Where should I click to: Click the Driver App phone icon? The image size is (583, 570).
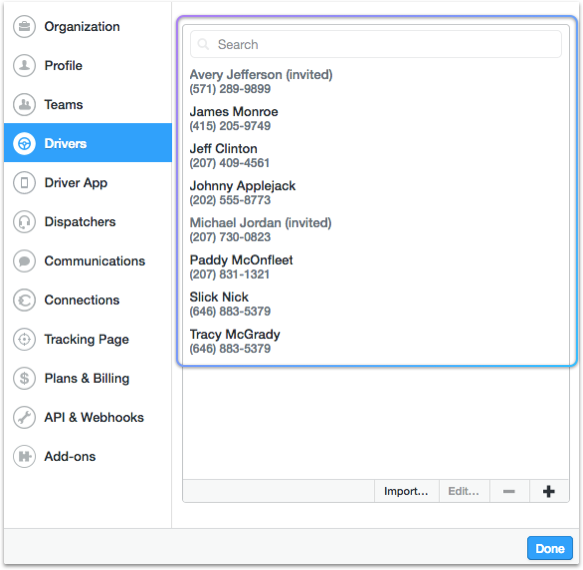point(24,183)
